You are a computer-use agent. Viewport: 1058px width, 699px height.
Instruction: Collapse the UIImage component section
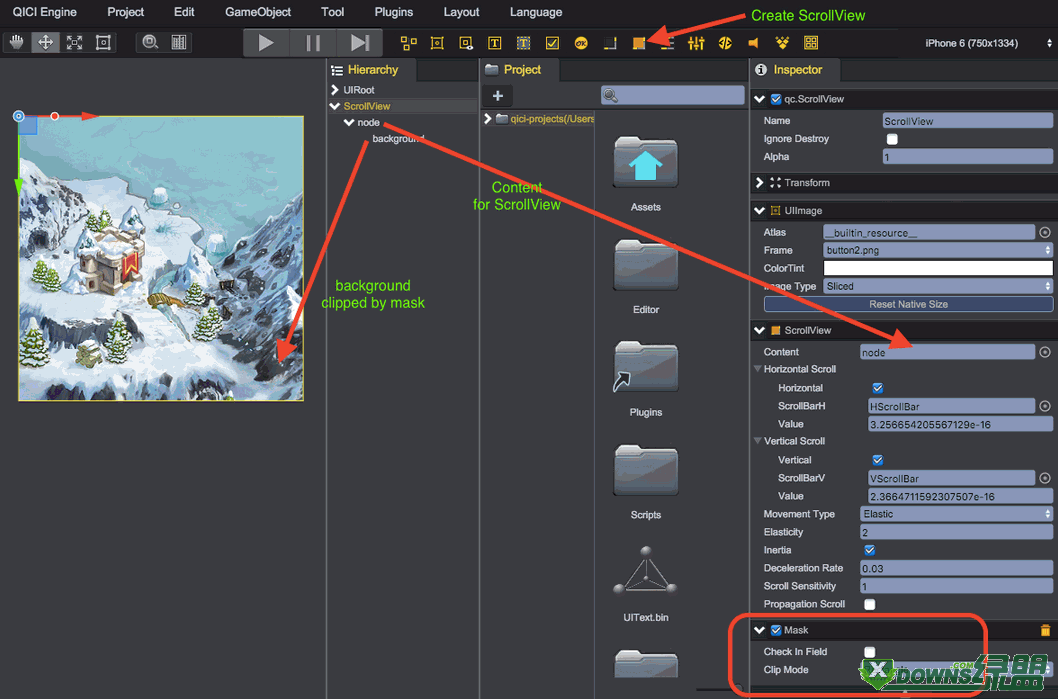(760, 211)
